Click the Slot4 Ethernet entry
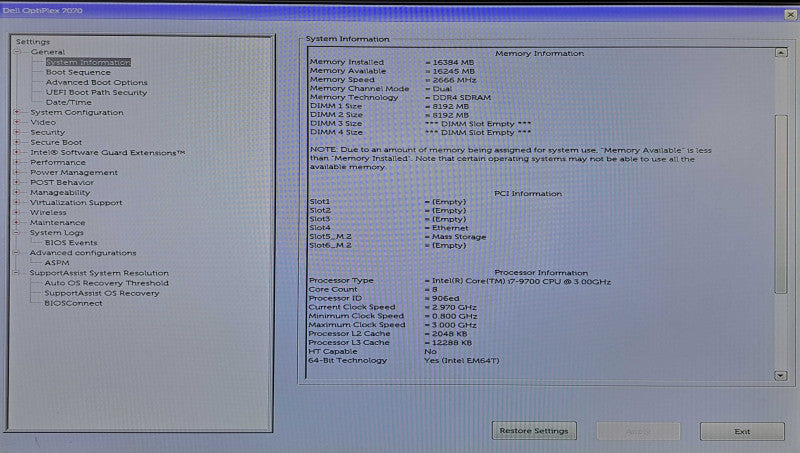The image size is (800, 453). click(446, 228)
